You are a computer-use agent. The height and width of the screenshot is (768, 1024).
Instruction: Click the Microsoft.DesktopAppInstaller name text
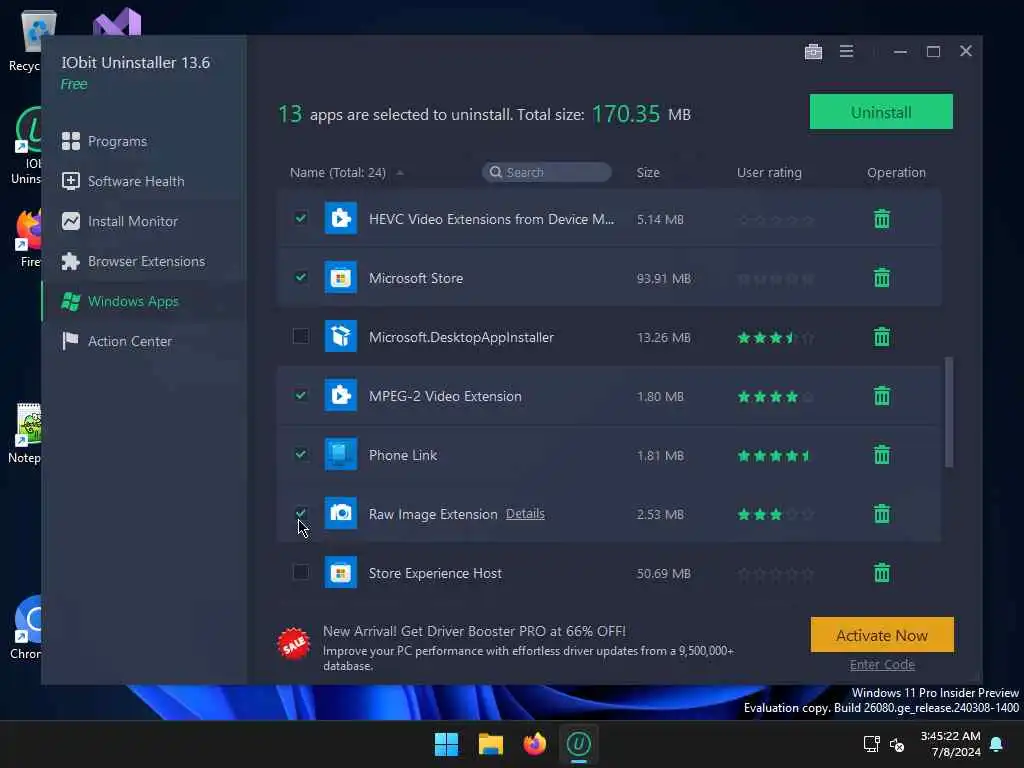pos(461,337)
